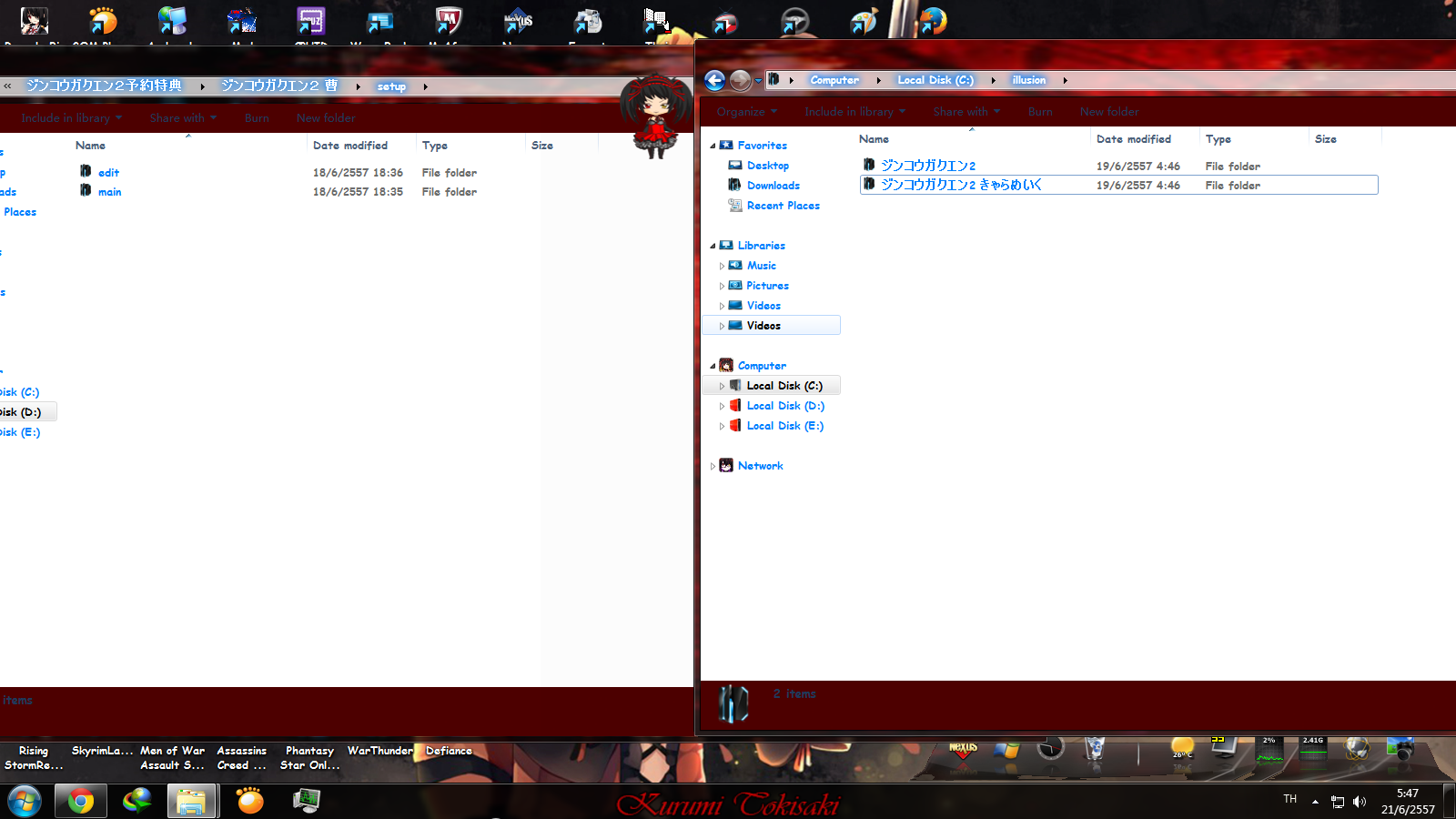Click Local Disk (C:) in the address bar
Image resolution: width=1456 pixels, height=819 pixels.
point(935,80)
